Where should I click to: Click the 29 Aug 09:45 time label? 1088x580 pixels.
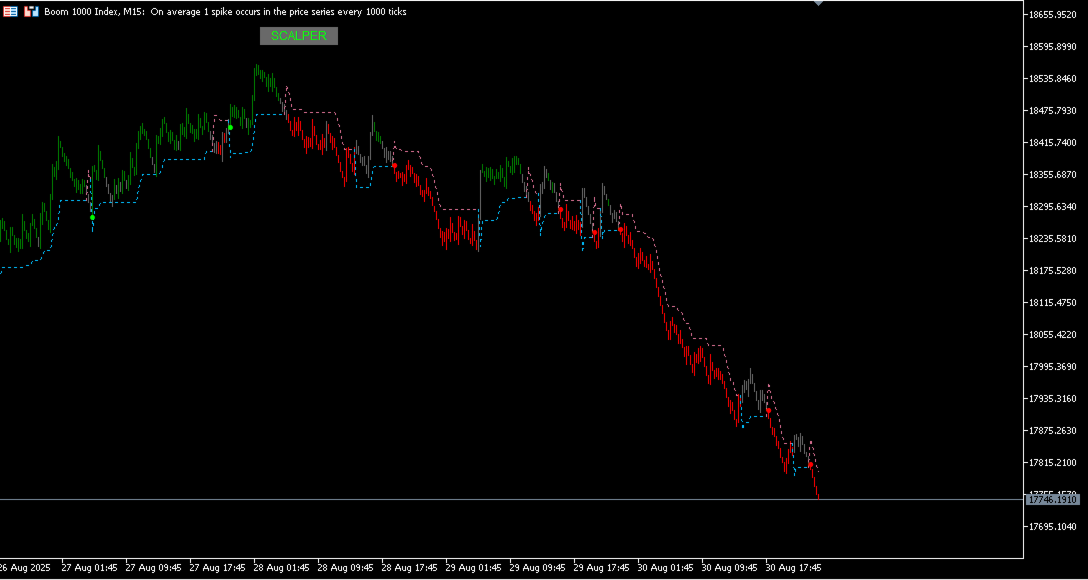point(537,567)
